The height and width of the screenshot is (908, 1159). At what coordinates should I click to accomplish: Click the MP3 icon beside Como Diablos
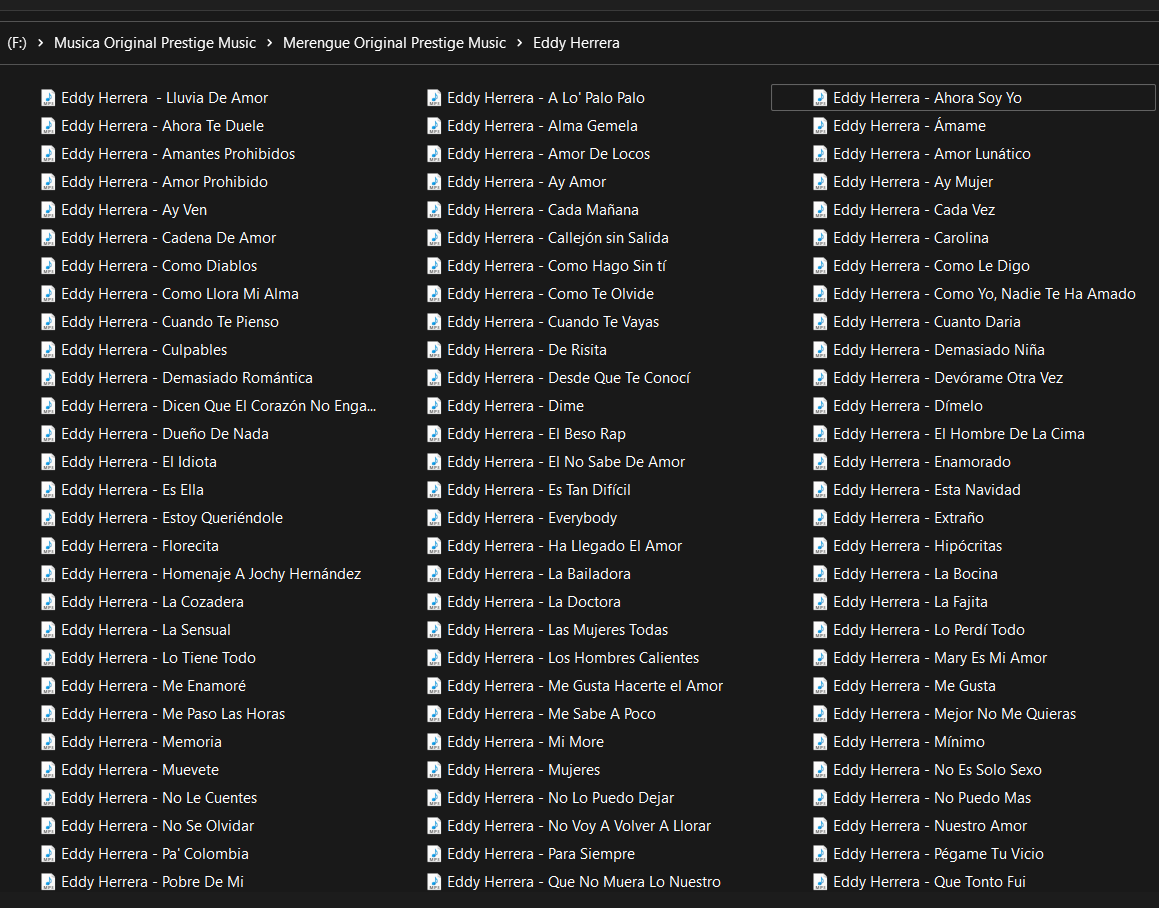(48, 265)
